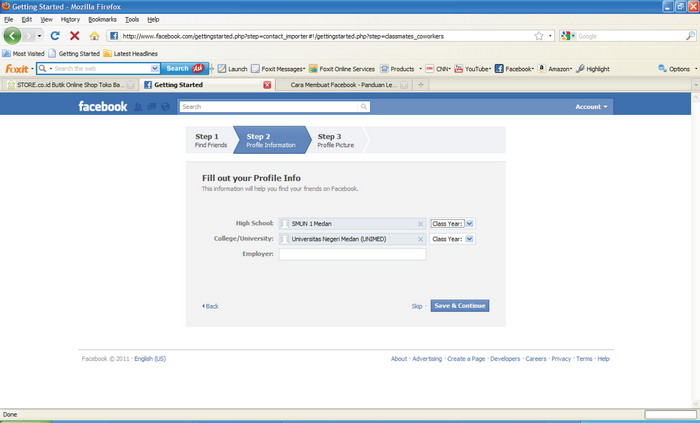This screenshot has height=423, width=700.
Task: Click the English (US) language link
Action: tap(150, 359)
